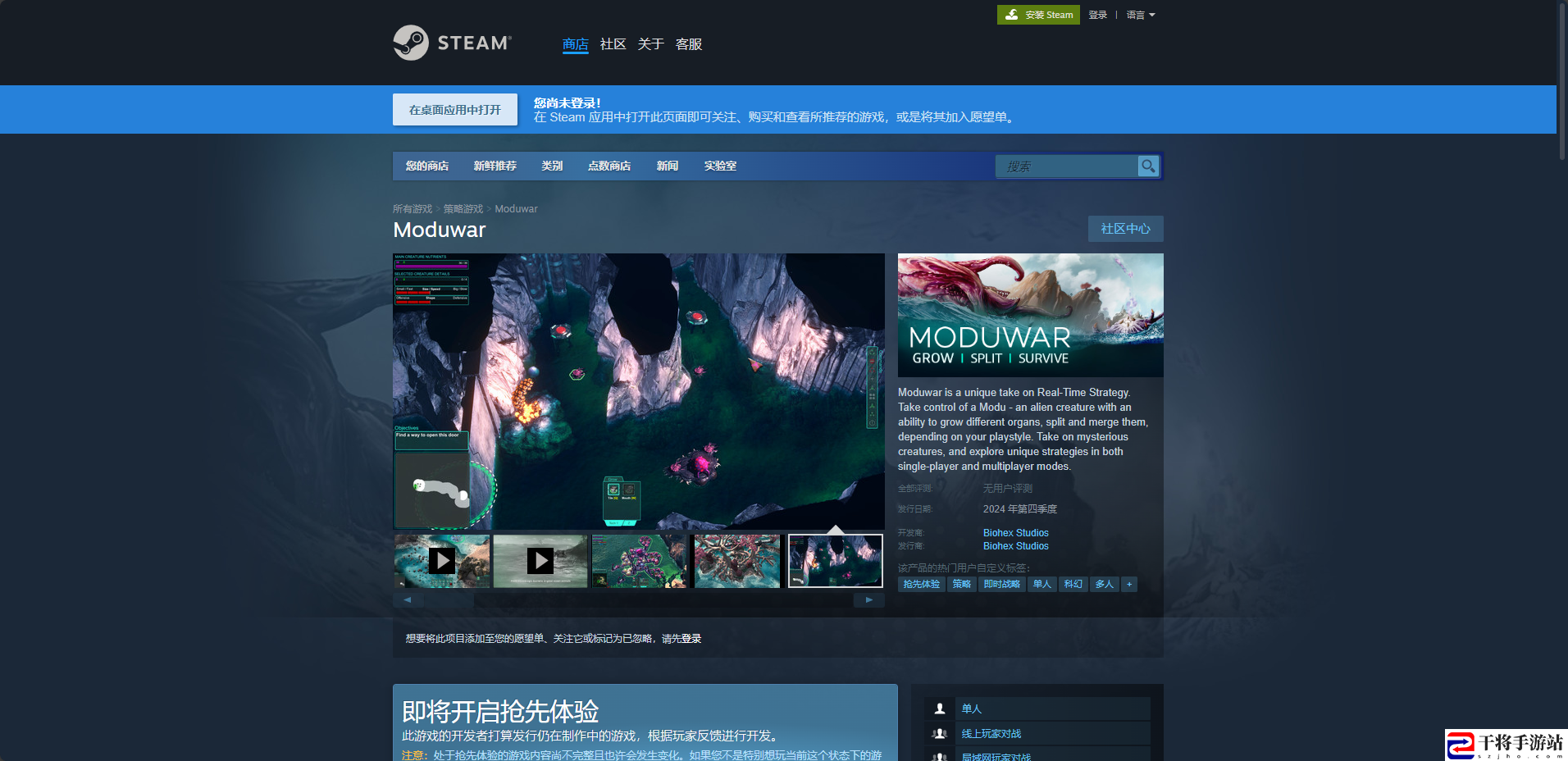Play the first video thumbnail
This screenshot has width=1568, height=761.
[442, 561]
